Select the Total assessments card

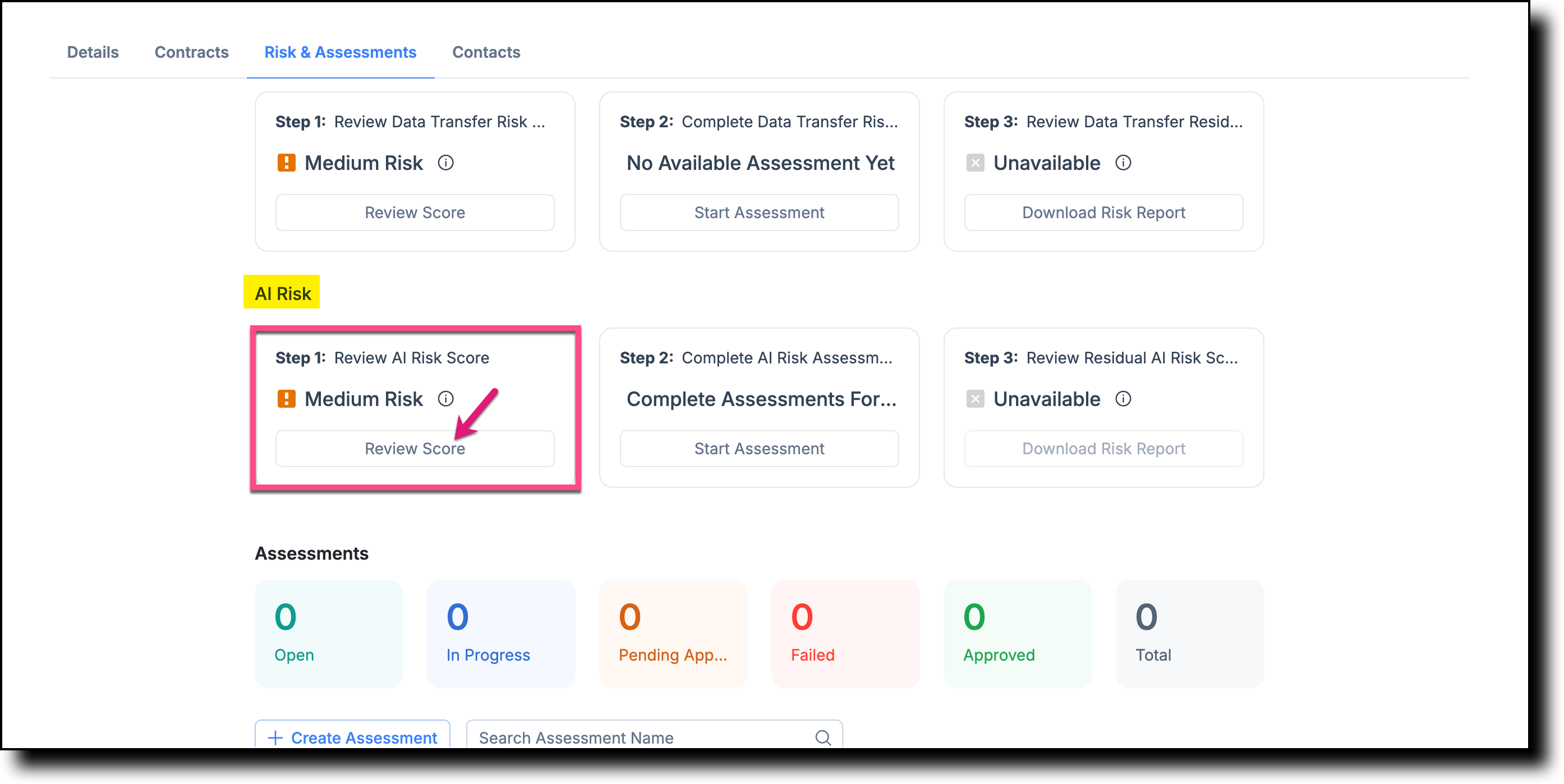[1189, 634]
